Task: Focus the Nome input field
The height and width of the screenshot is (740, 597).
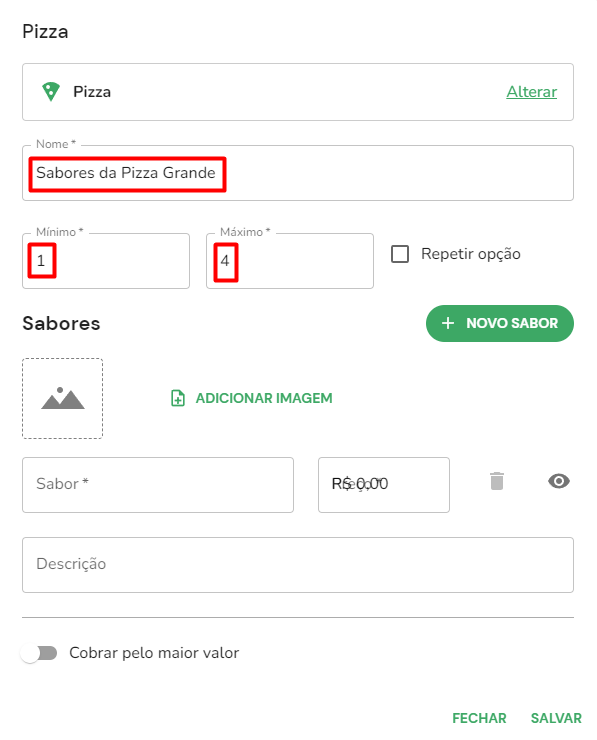Action: coord(298,173)
